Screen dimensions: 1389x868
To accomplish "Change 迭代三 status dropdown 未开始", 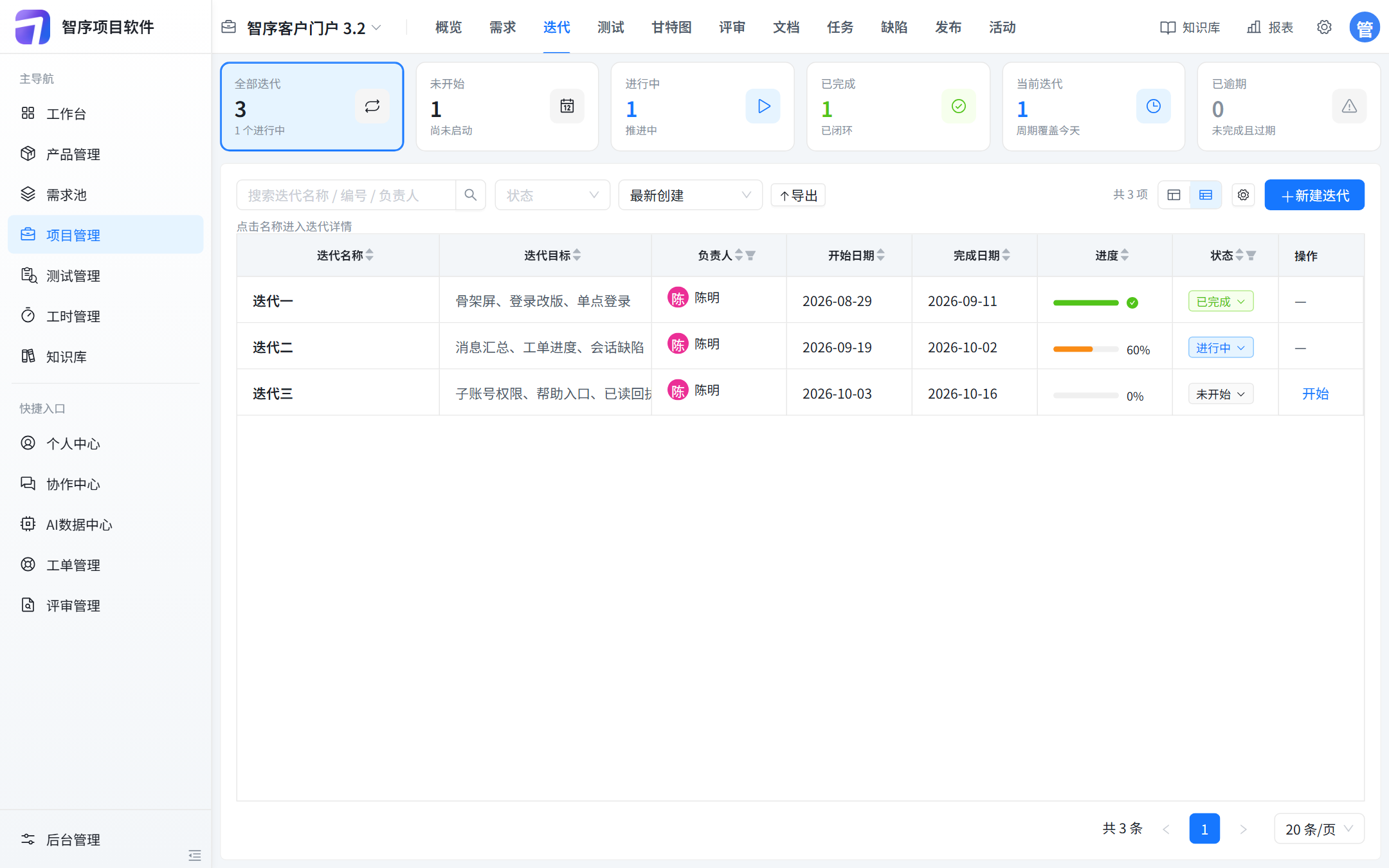I will pos(1221,394).
